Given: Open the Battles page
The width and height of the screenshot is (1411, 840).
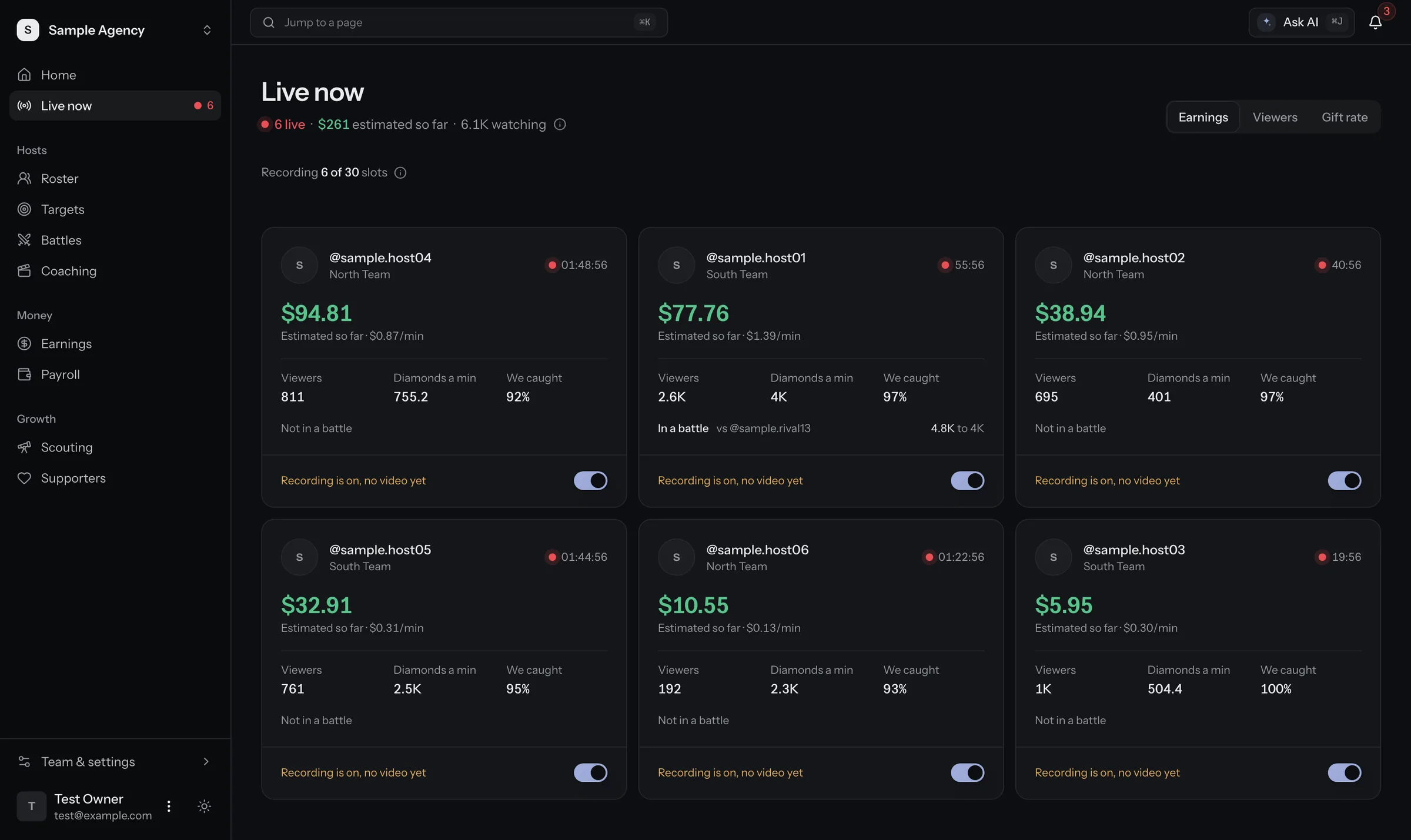Looking at the screenshot, I should [115, 240].
